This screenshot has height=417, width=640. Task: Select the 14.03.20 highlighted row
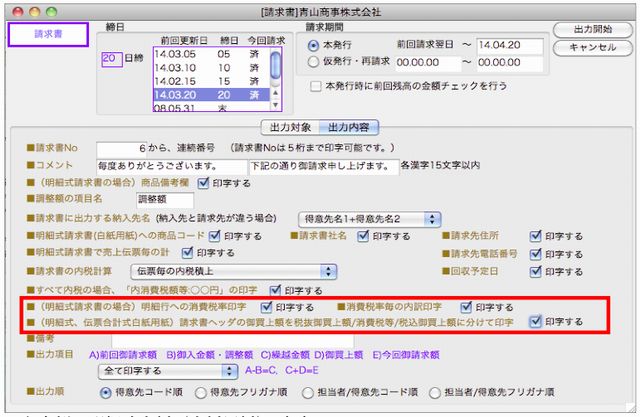point(211,95)
